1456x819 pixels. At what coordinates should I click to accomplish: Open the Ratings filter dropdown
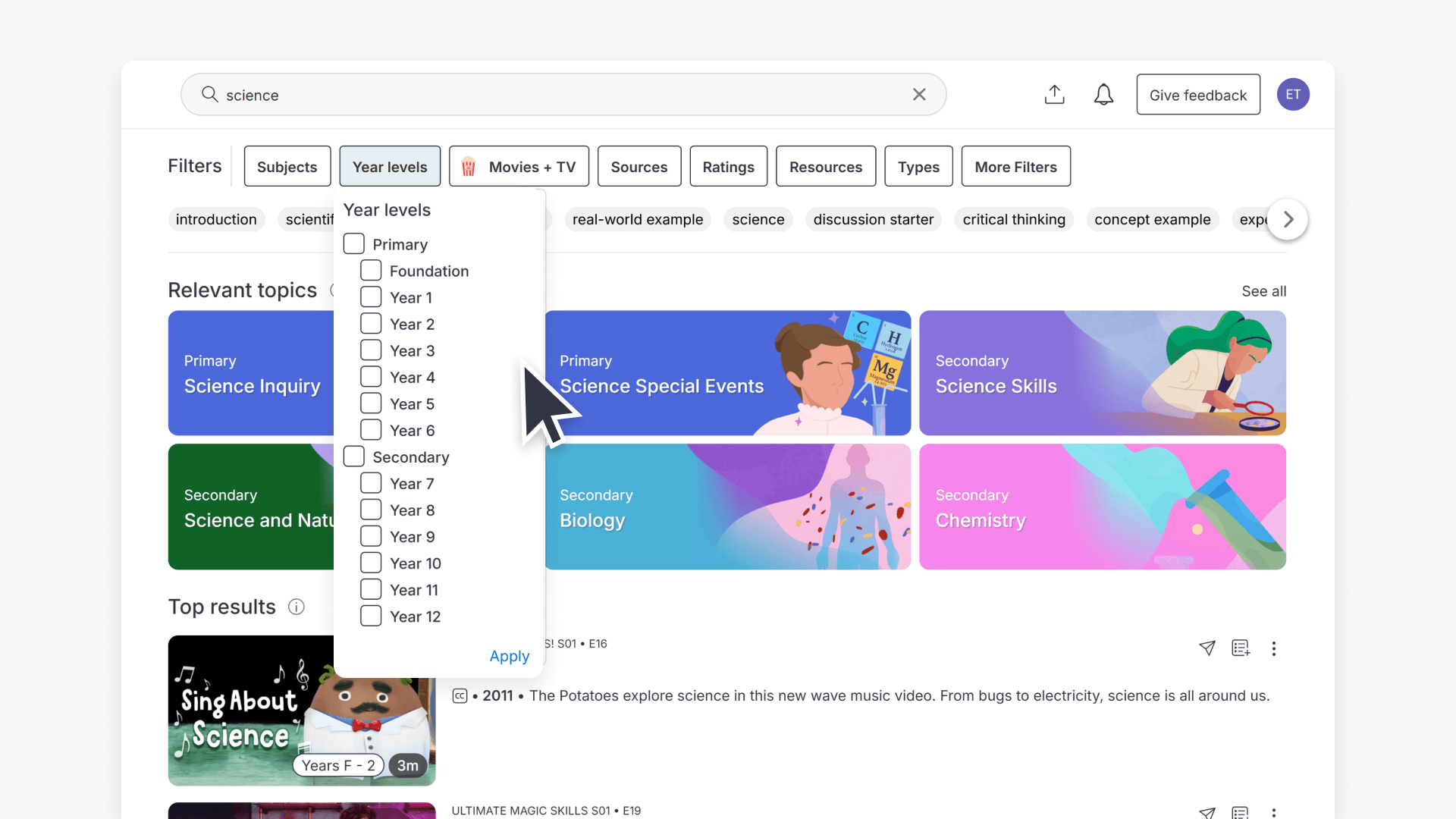pyautogui.click(x=728, y=166)
